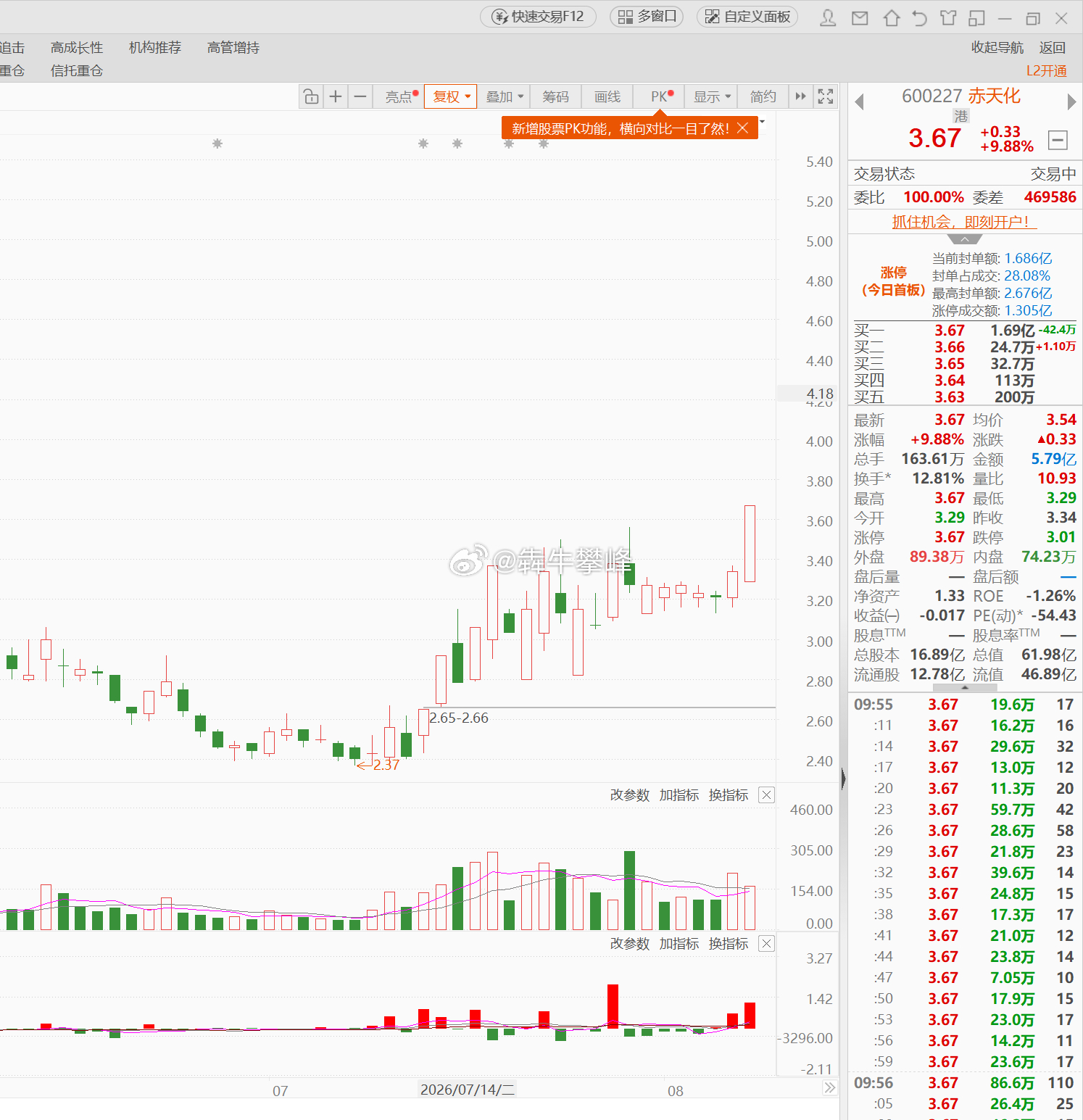Click 加指标 in bottom indicator pane
Image resolution: width=1083 pixels, height=1120 pixels.
click(679, 944)
